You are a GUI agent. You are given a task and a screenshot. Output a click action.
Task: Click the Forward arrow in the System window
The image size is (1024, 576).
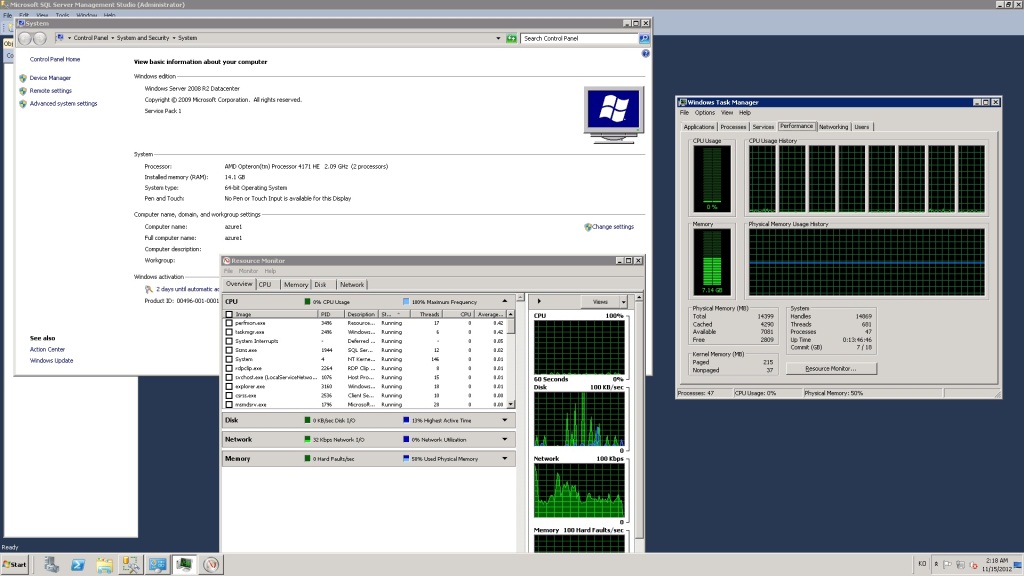[40, 39]
